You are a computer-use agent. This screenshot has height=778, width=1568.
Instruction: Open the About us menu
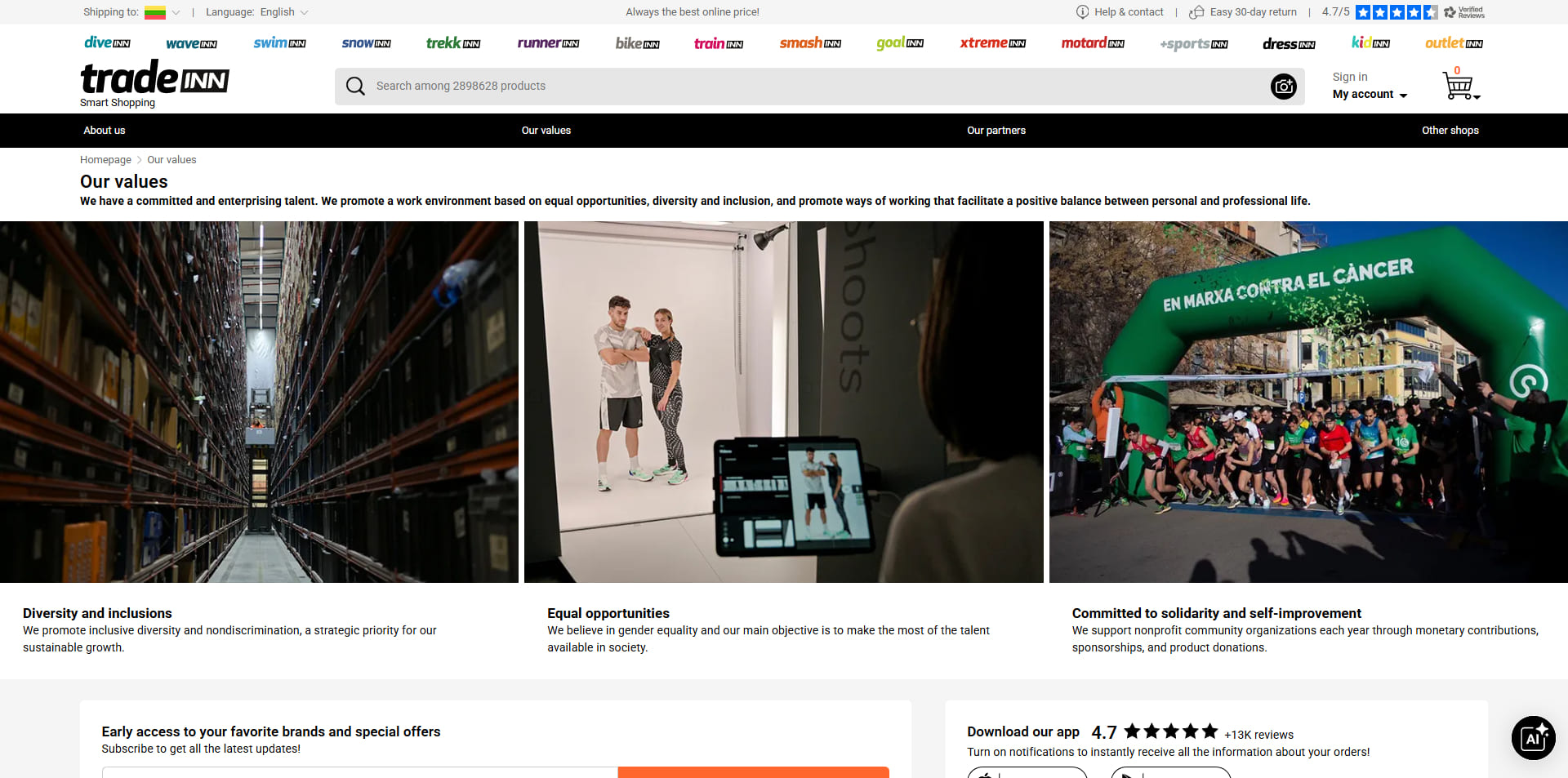click(x=105, y=131)
